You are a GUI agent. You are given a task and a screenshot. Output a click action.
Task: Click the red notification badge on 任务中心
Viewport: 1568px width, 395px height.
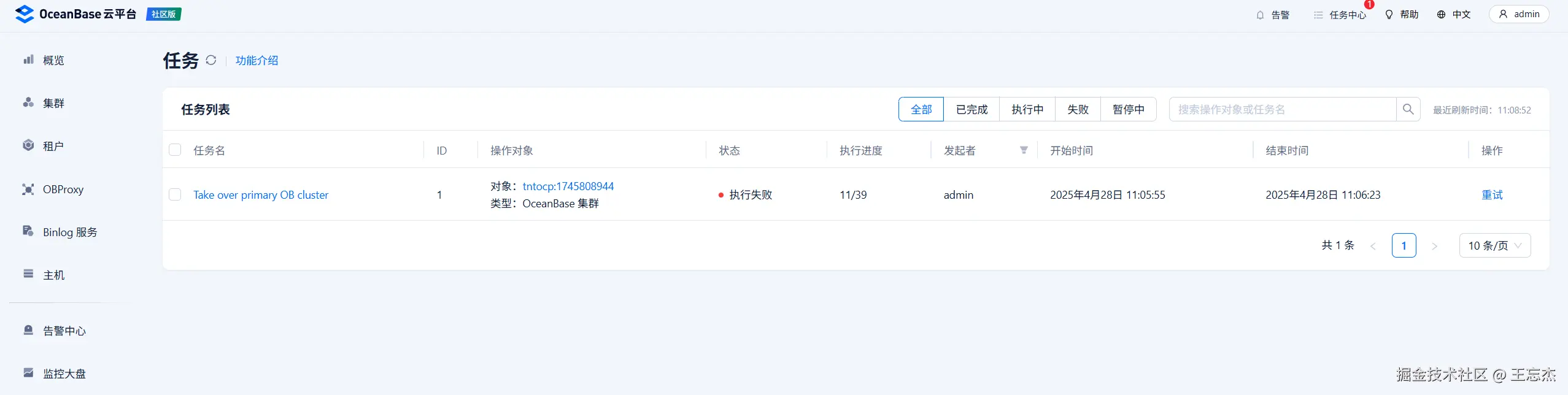pyautogui.click(x=1369, y=4)
